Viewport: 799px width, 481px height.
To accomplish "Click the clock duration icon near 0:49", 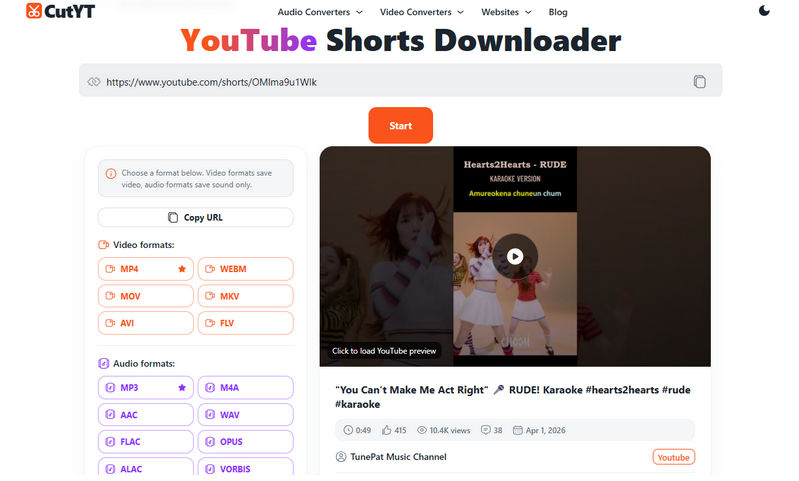I will (x=348, y=430).
